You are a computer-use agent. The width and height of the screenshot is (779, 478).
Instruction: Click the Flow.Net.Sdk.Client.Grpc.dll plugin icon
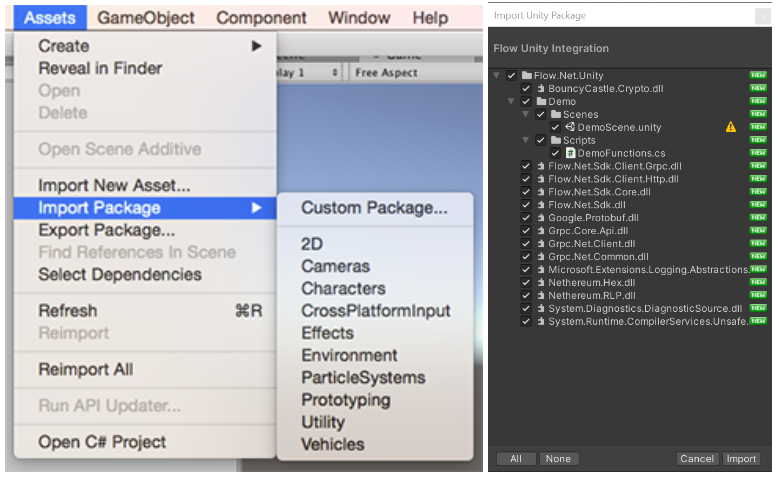(541, 166)
